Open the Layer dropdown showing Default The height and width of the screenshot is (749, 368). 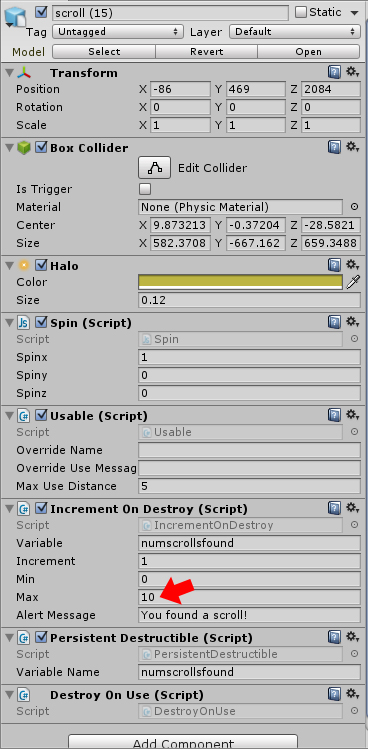click(295, 32)
